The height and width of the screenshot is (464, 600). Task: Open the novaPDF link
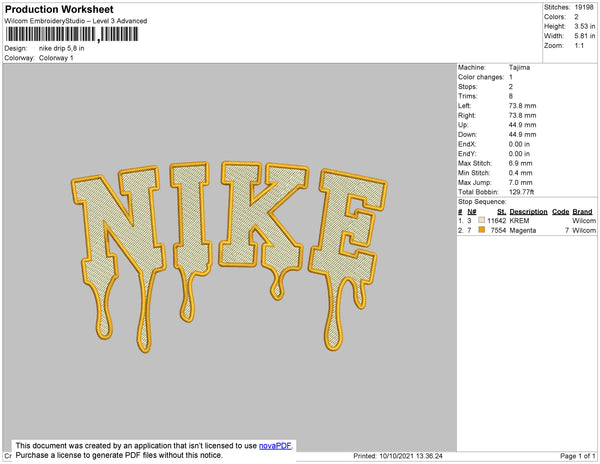click(x=276, y=446)
